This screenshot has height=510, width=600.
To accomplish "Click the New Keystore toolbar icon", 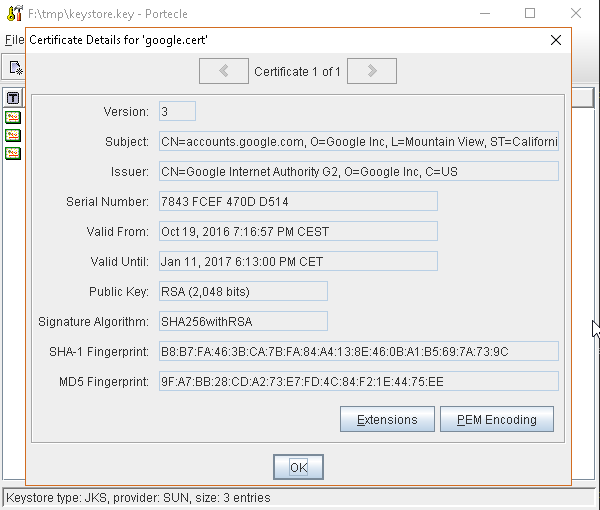I will click(x=14, y=68).
